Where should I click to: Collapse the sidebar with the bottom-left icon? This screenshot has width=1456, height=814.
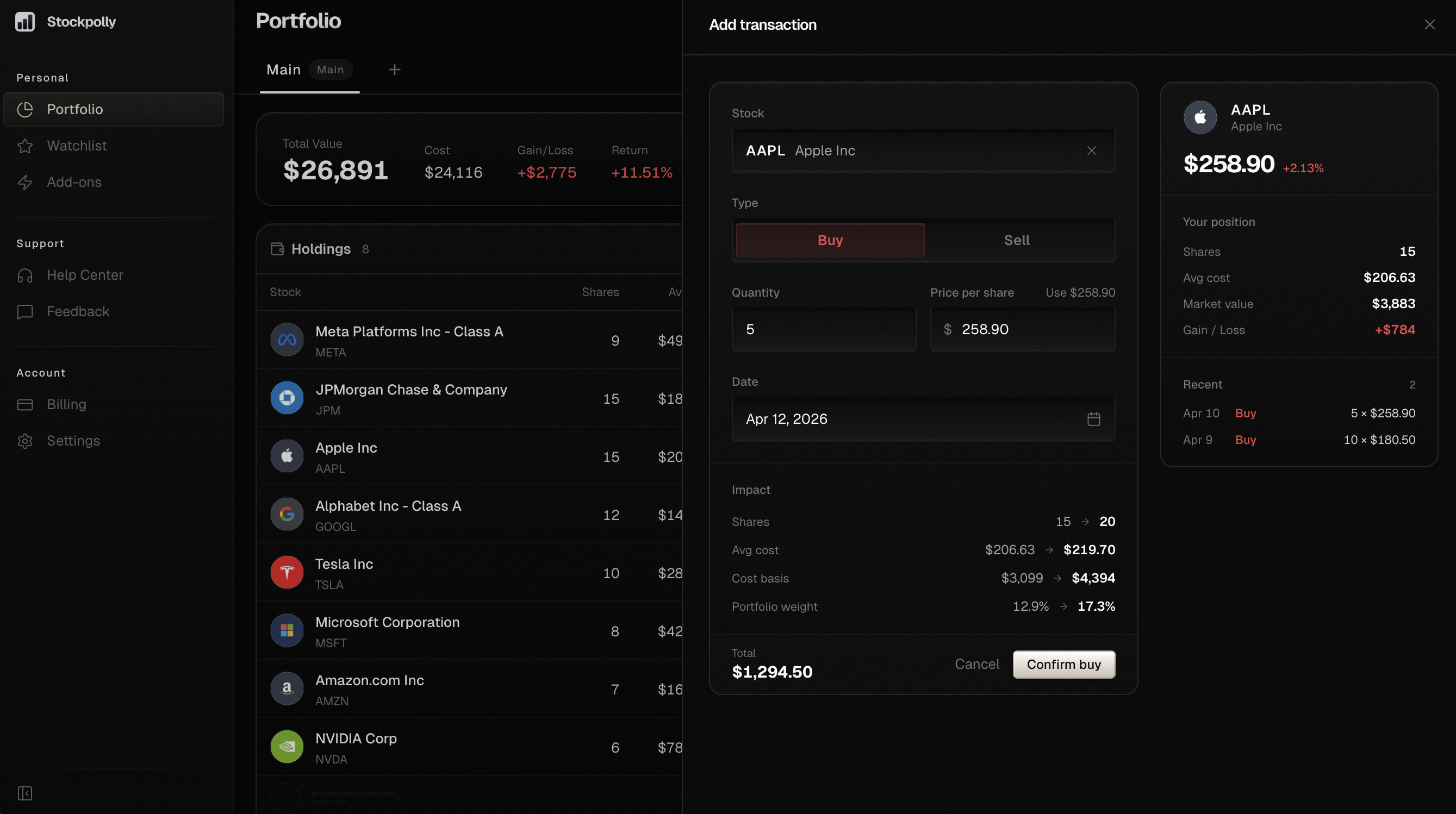click(25, 792)
